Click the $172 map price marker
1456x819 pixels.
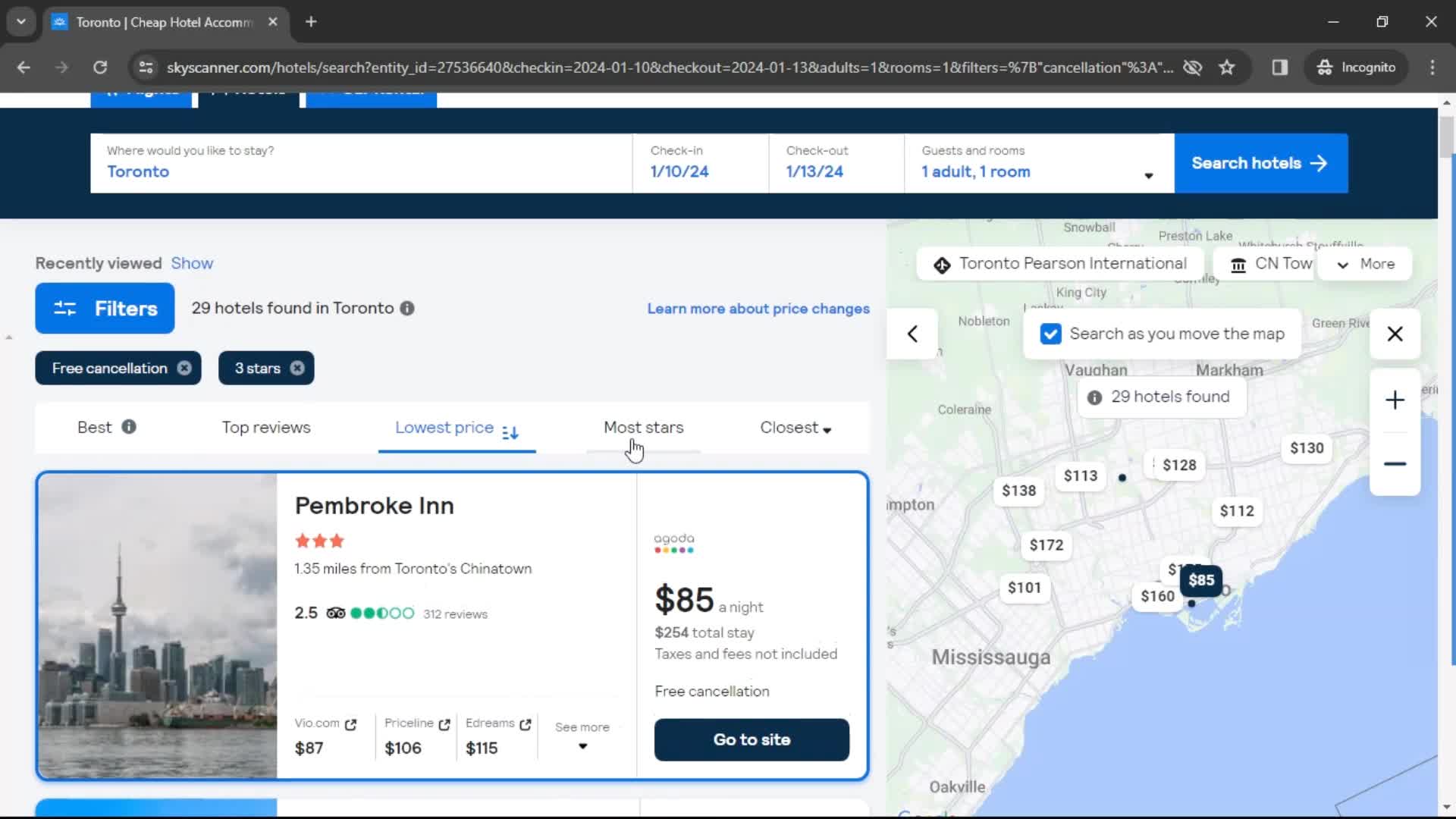pyautogui.click(x=1046, y=545)
